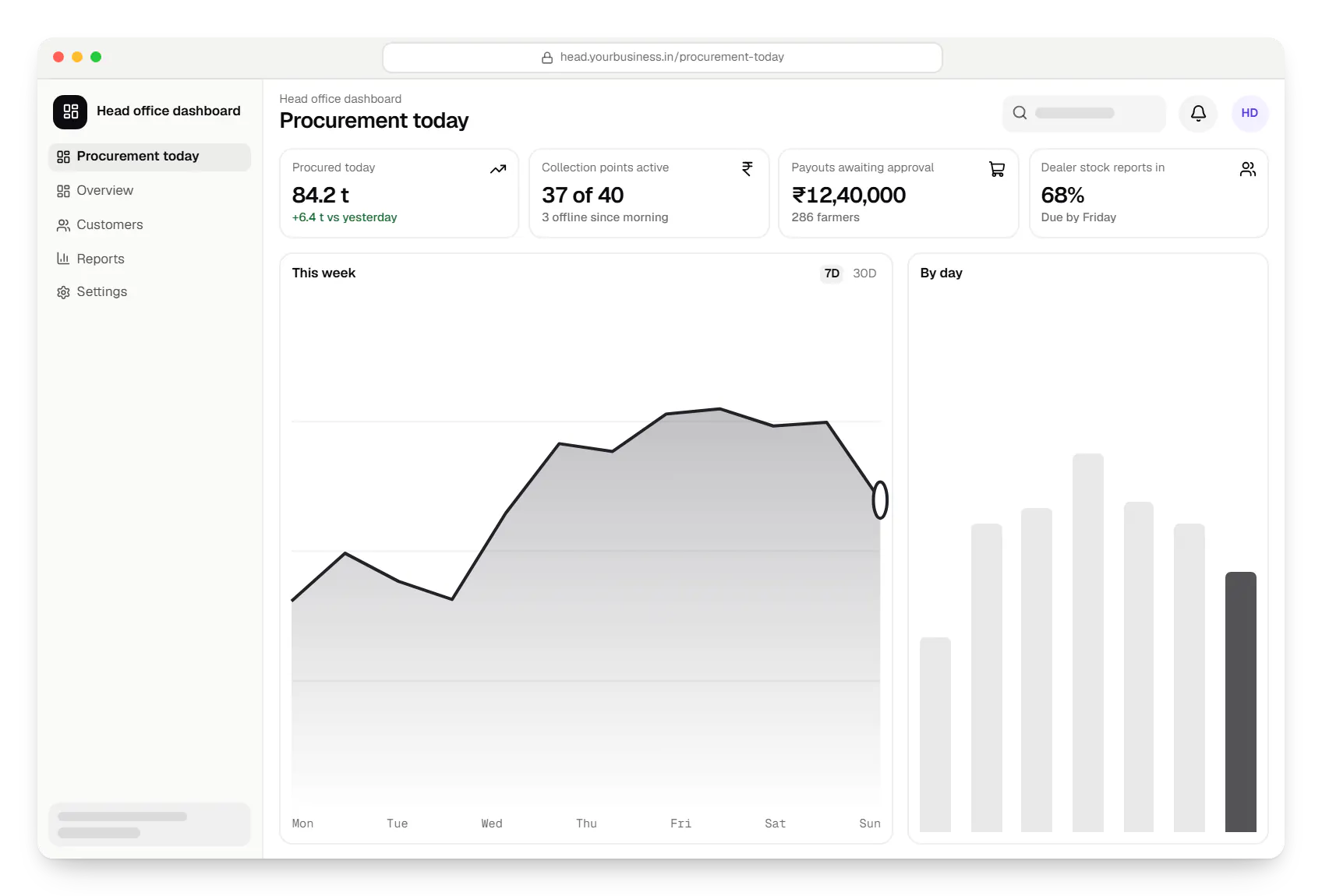Click the Head office dashboard logo icon
1322x896 pixels.
70,111
